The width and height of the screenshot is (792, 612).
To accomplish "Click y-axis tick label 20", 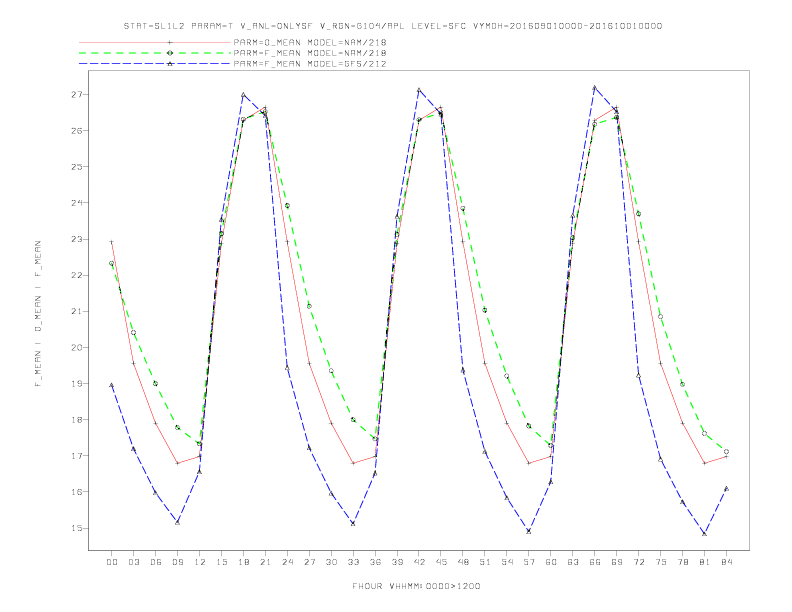I will coord(77,347).
